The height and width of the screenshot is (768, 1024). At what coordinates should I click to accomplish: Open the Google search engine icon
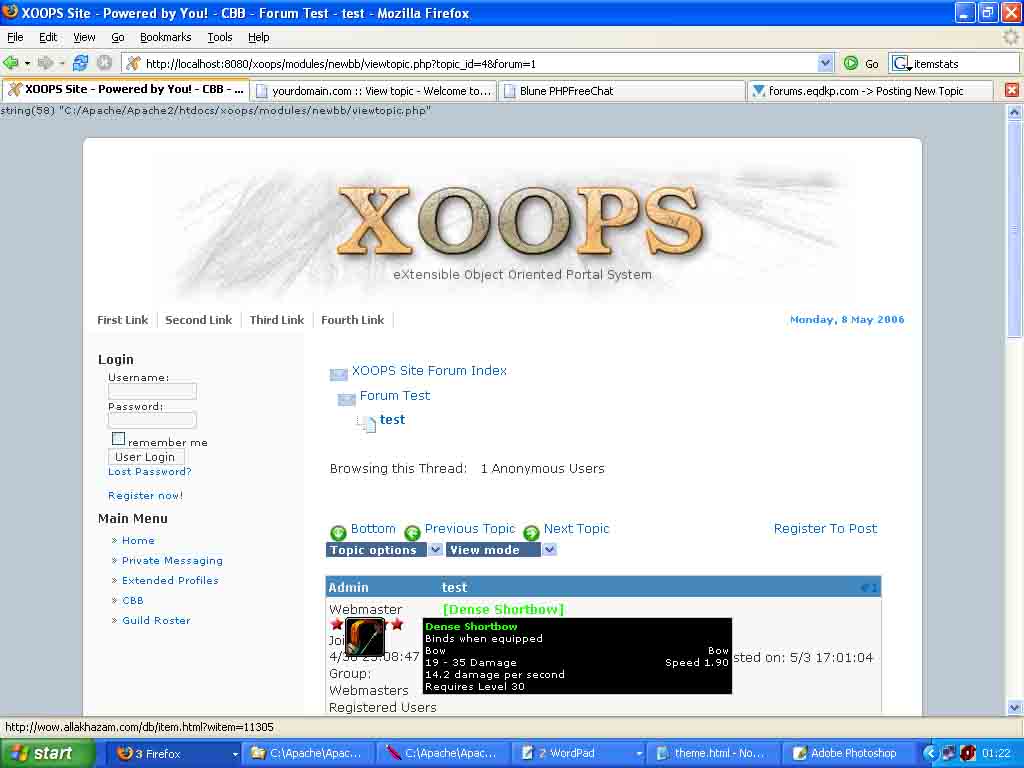902,63
